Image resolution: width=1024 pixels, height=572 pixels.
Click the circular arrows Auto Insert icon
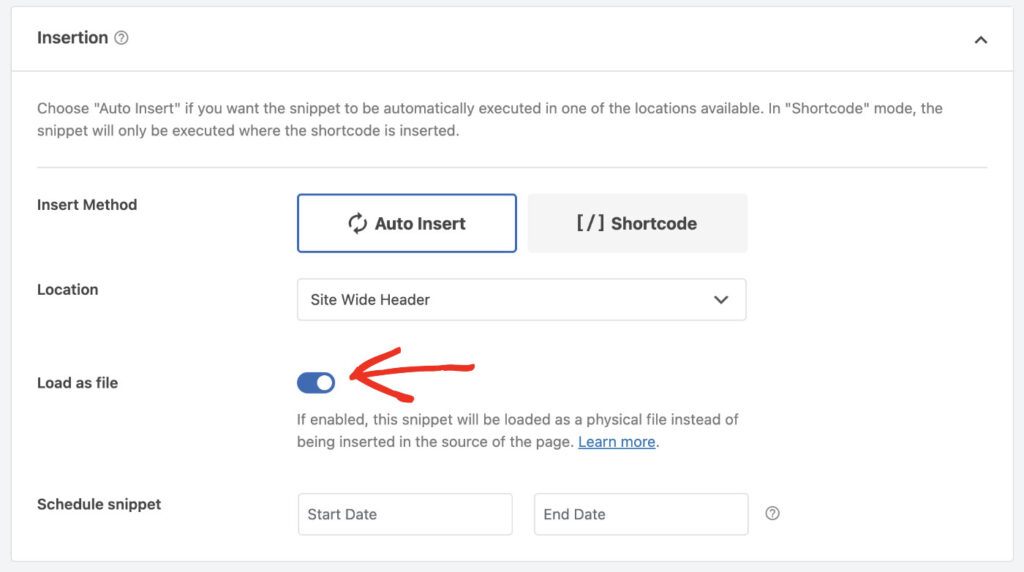coord(357,223)
